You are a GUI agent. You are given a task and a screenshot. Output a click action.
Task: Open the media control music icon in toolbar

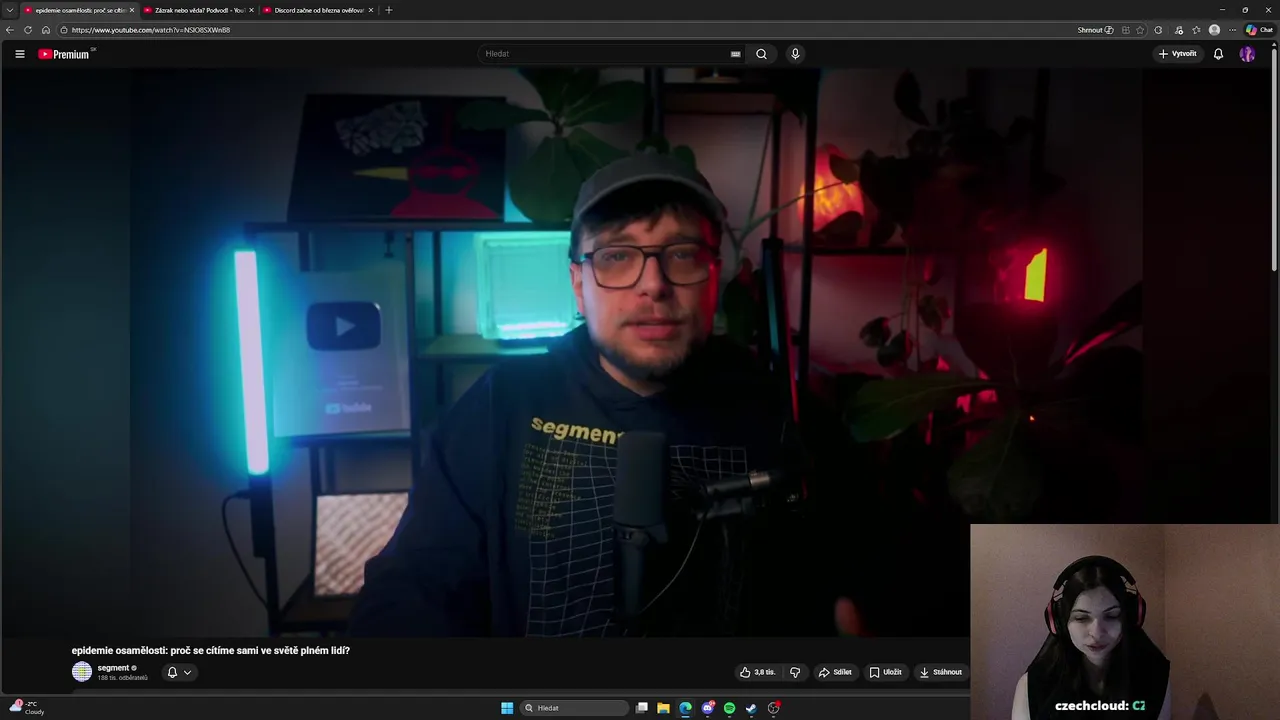pos(1179,30)
